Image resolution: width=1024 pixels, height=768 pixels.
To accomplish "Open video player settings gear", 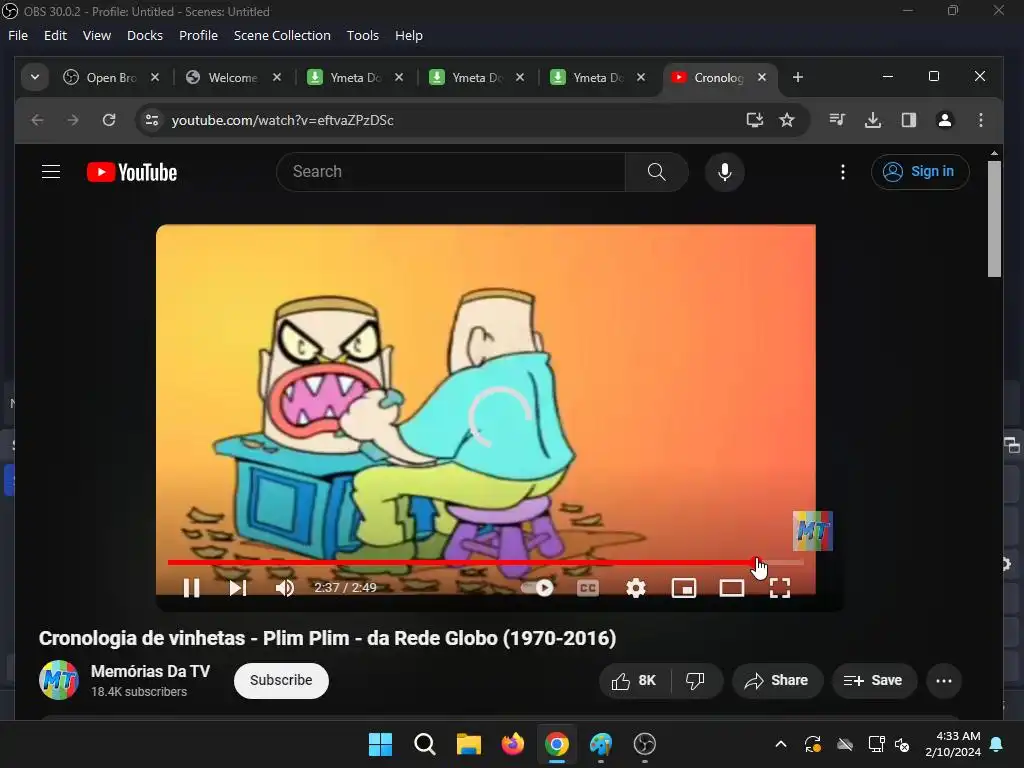I will tap(635, 588).
